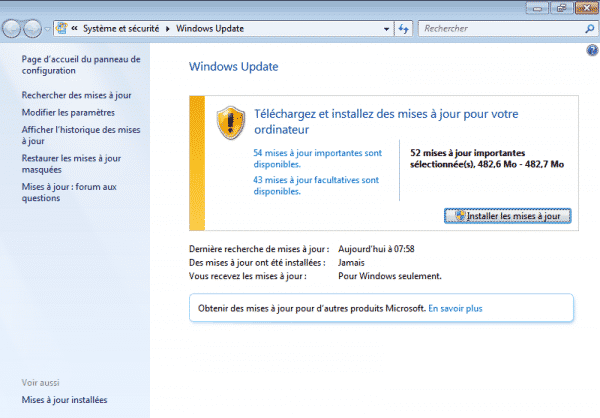This screenshot has height=418, width=600.
Task: Open Modifier les paramètres
Action: pos(68,113)
